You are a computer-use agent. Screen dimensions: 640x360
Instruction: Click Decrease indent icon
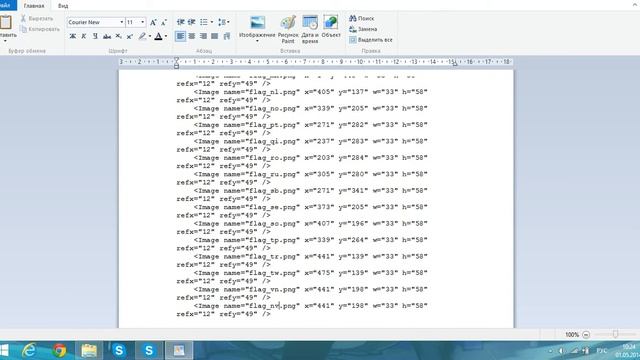click(x=180, y=22)
